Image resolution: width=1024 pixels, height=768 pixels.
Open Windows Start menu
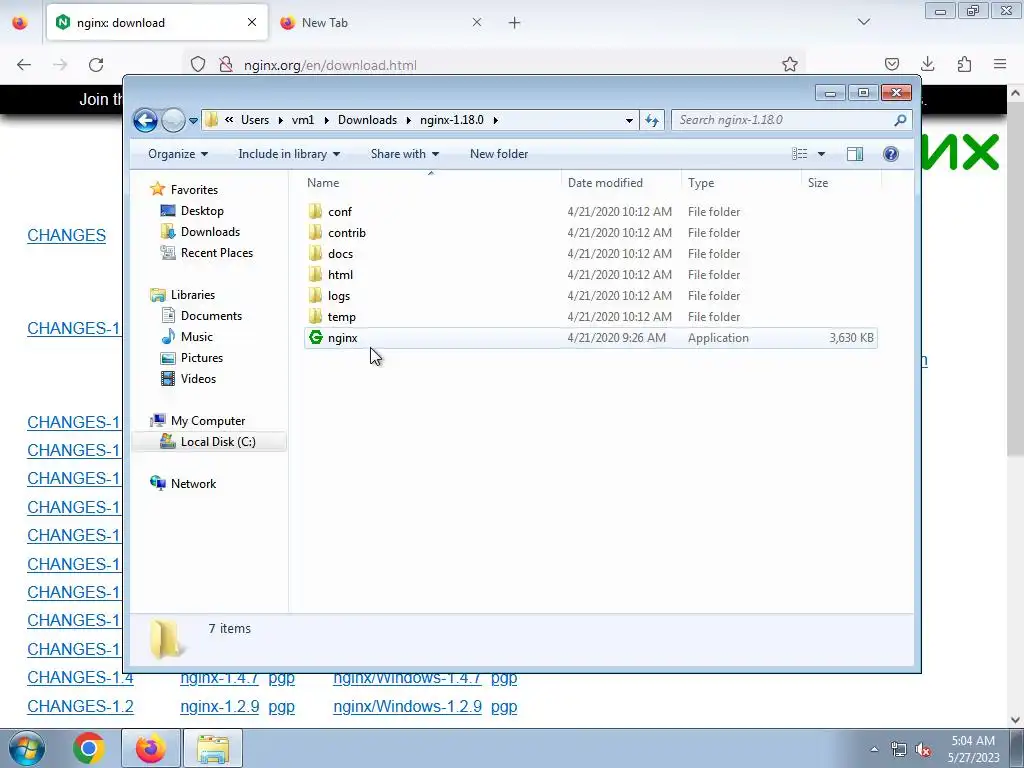point(27,748)
